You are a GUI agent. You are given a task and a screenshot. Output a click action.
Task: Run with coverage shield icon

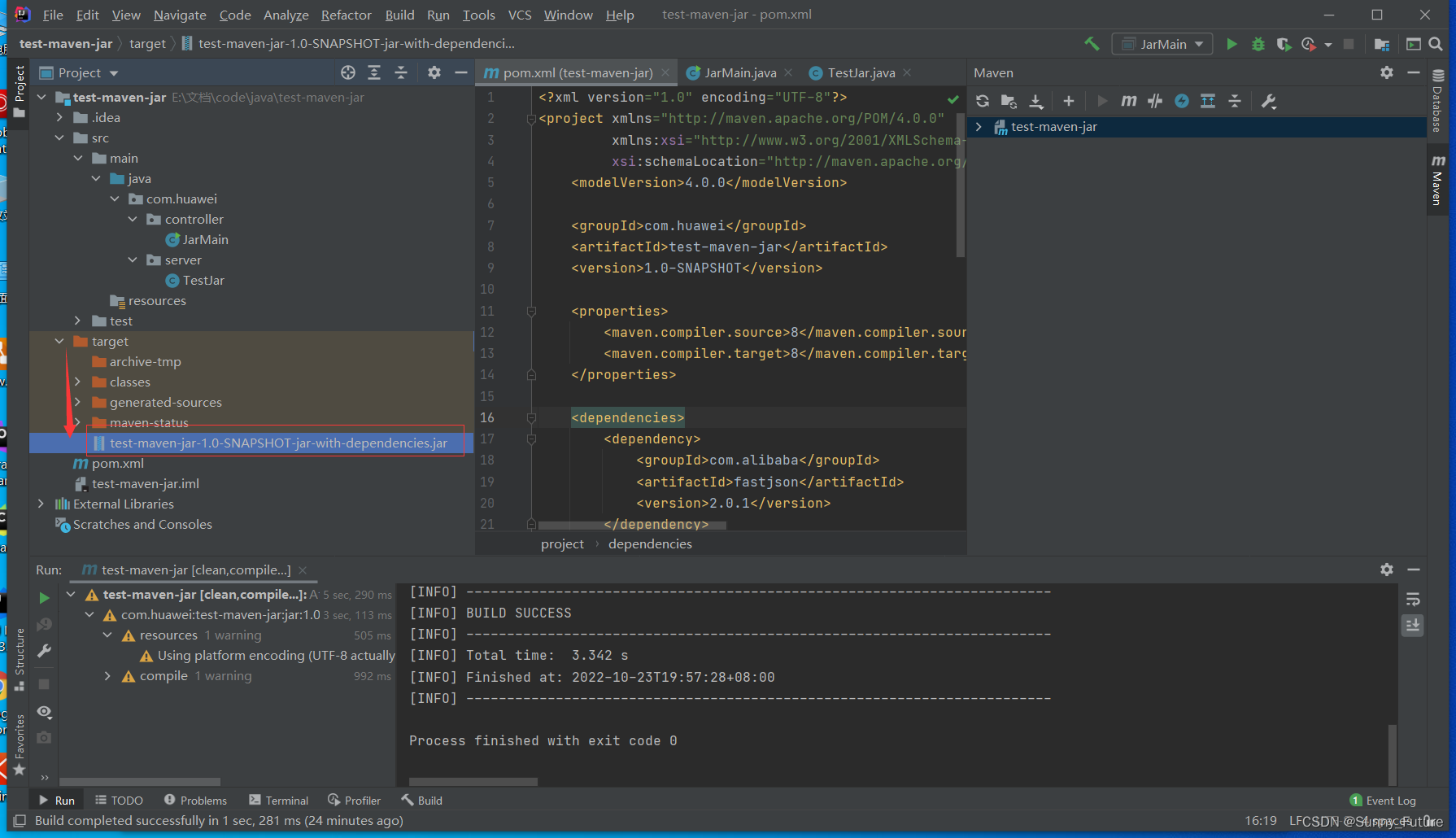point(1284,44)
